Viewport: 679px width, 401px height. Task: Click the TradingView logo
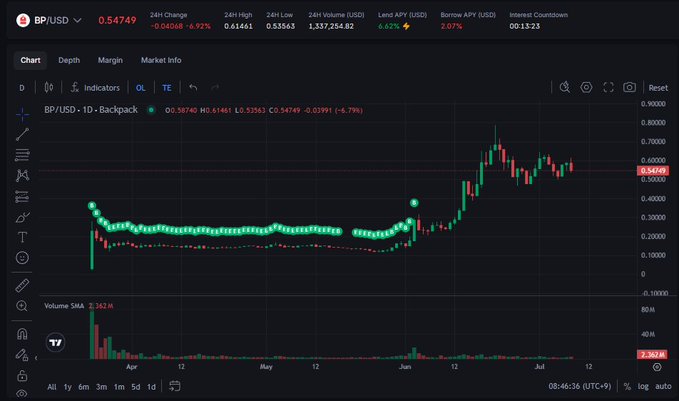point(55,343)
